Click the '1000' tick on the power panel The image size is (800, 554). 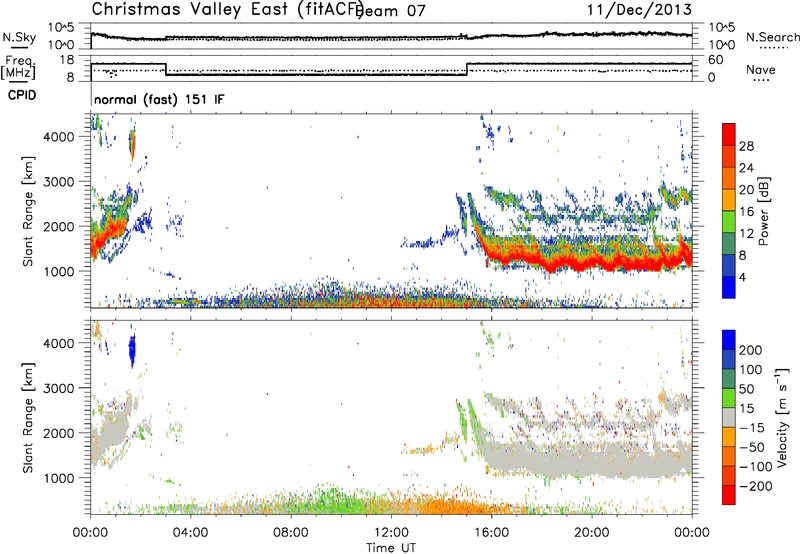pos(59,271)
